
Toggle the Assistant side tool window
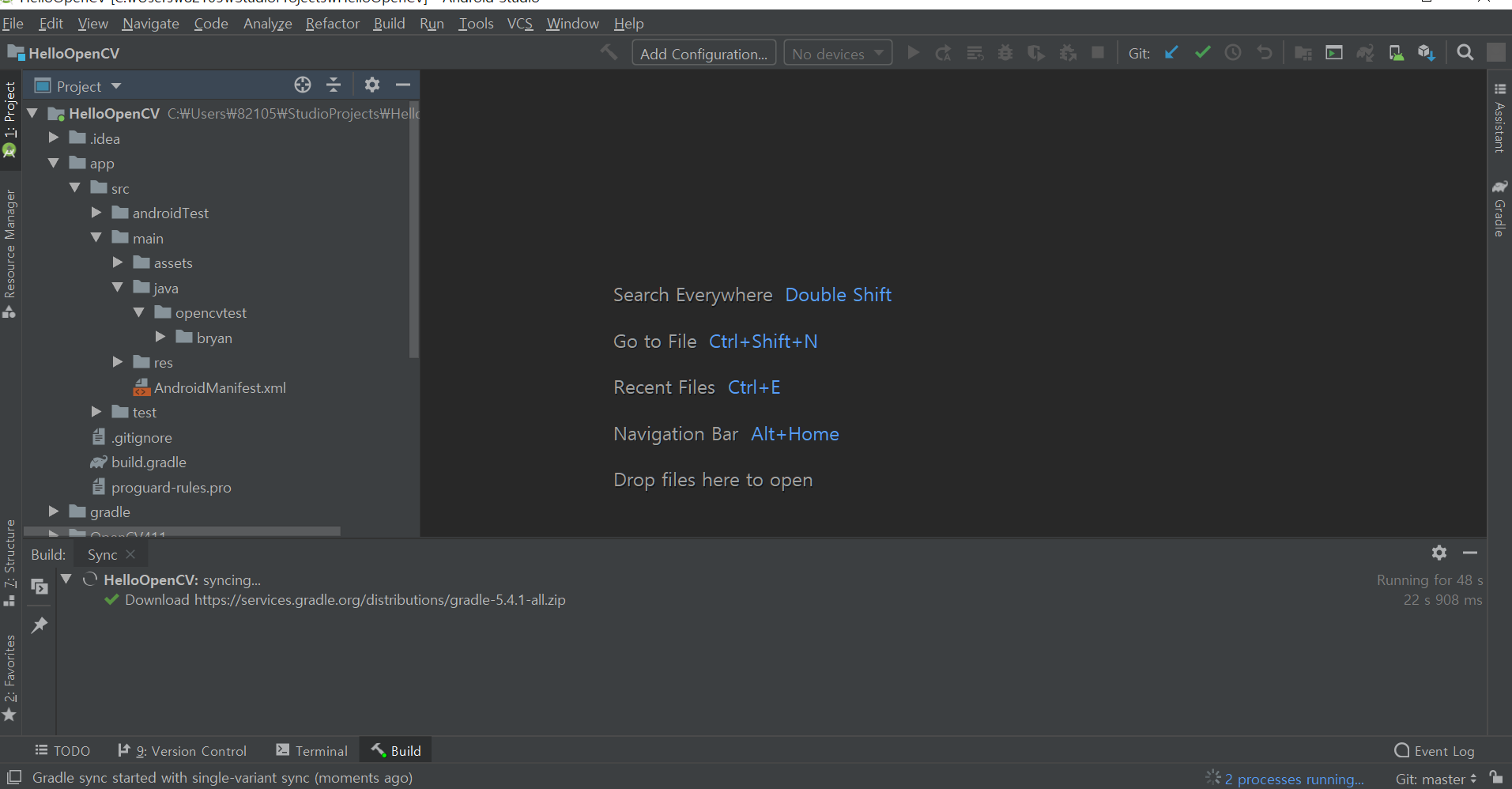click(1499, 117)
